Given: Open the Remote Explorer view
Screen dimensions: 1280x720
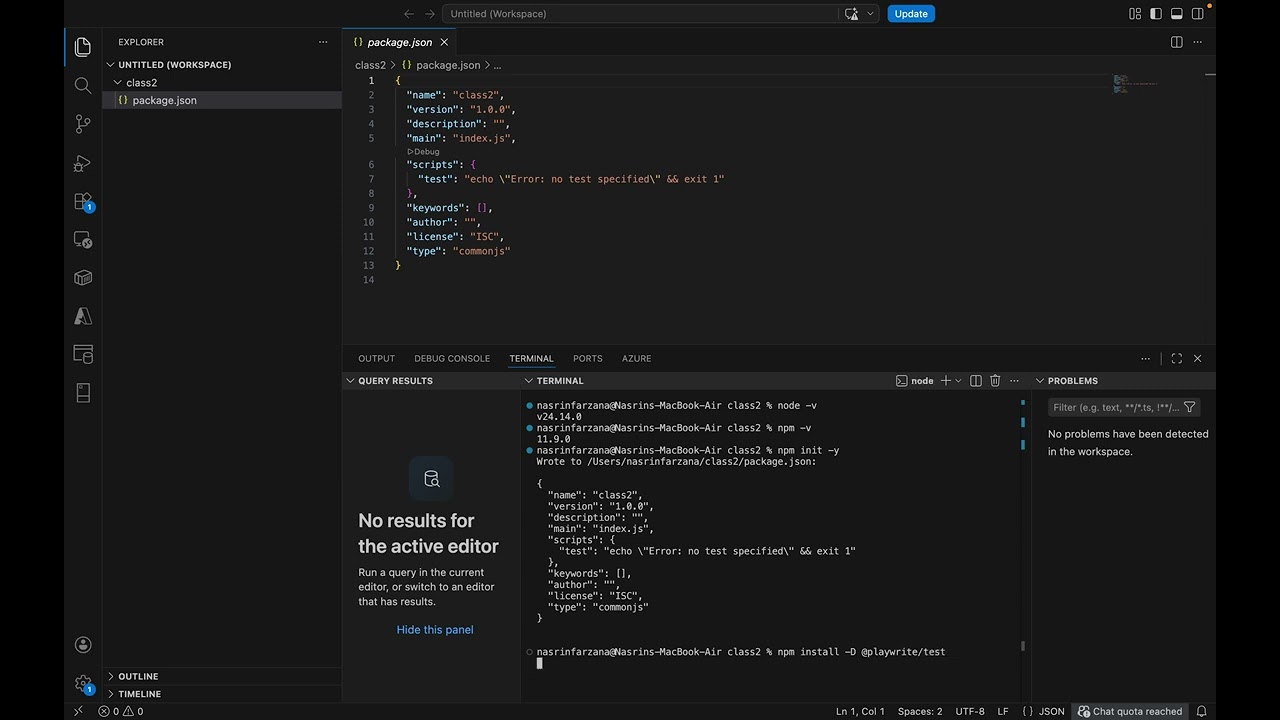Looking at the screenshot, I should point(83,240).
